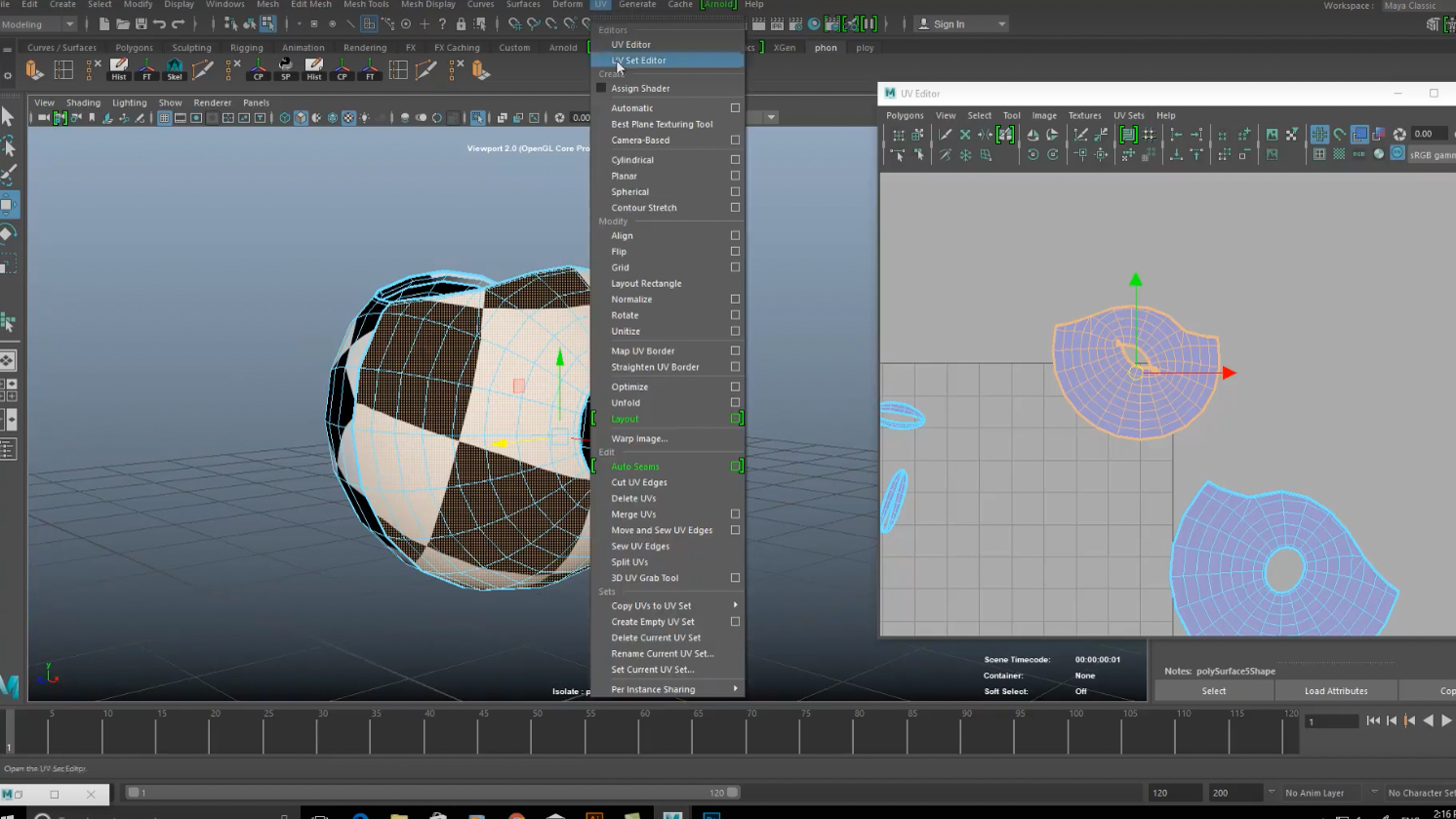Switch to the Sculpting shelf tab
This screenshot has height=819, width=1456.
[x=191, y=48]
